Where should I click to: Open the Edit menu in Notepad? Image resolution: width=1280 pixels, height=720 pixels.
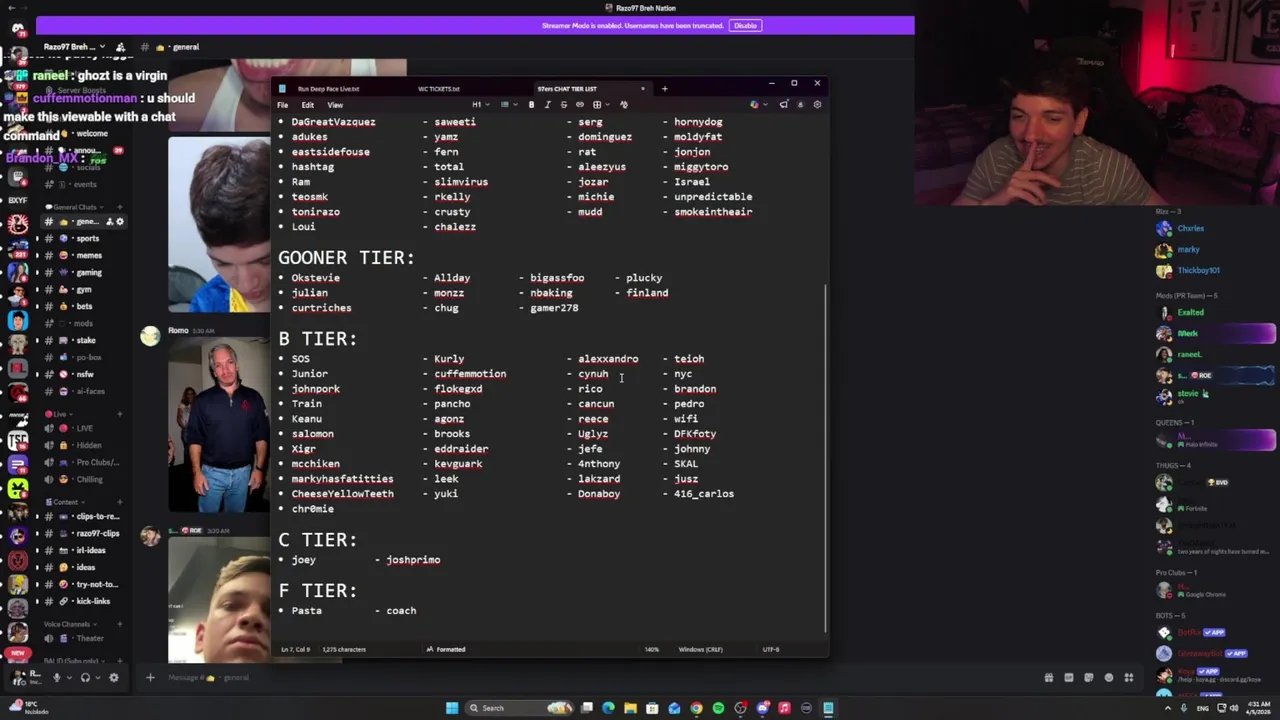308,105
